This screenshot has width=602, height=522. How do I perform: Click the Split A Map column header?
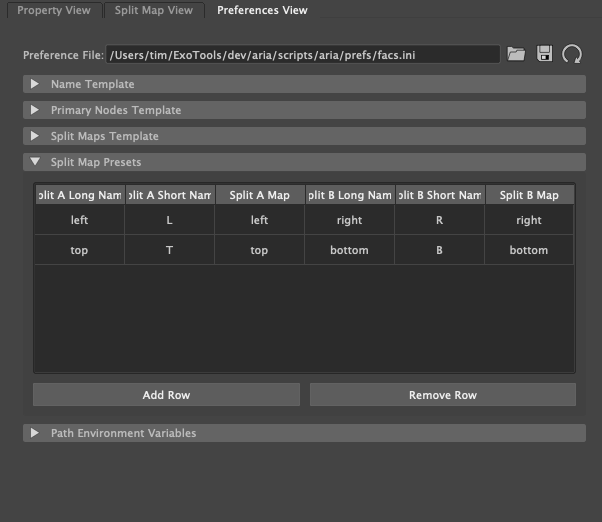[x=260, y=195]
